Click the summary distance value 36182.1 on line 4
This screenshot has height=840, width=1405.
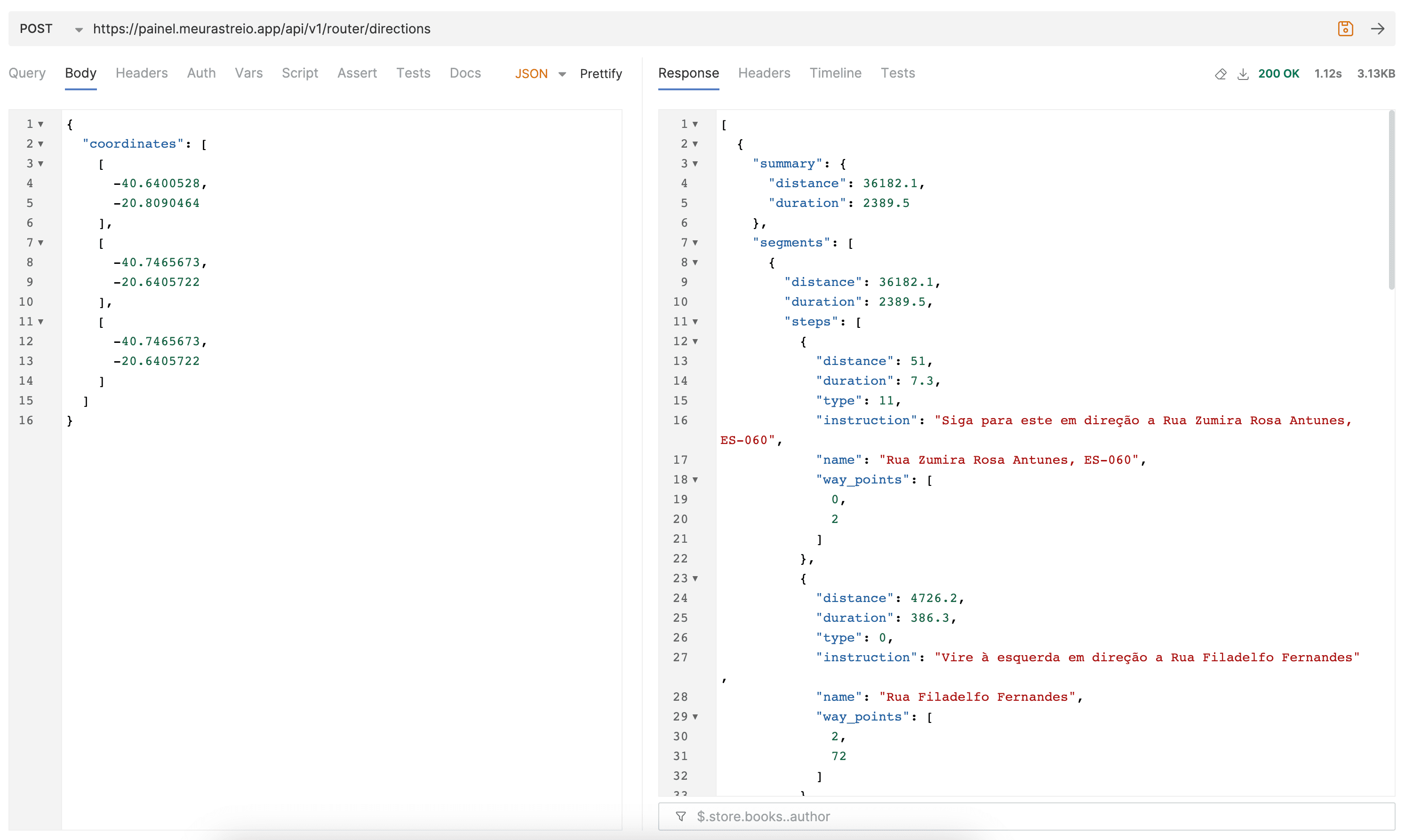coord(890,183)
